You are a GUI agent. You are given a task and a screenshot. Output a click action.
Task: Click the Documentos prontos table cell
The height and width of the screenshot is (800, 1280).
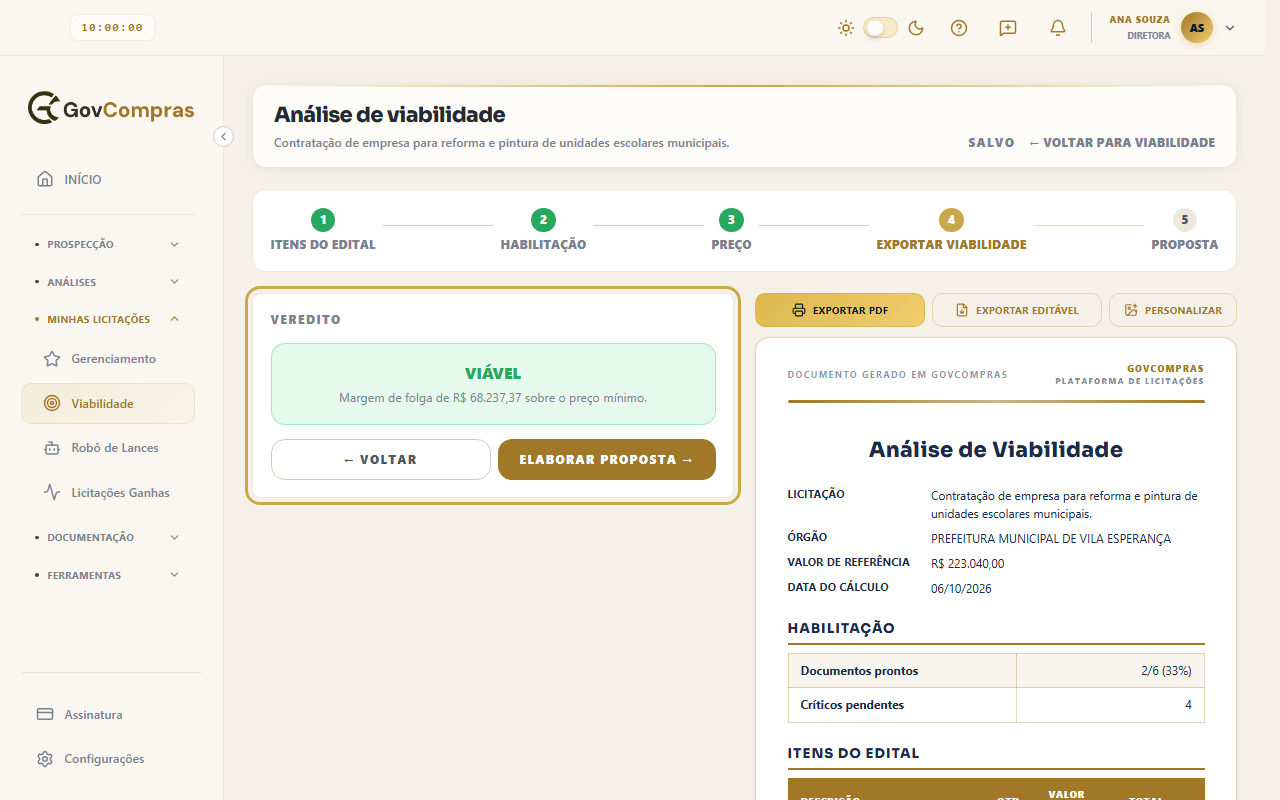902,671
